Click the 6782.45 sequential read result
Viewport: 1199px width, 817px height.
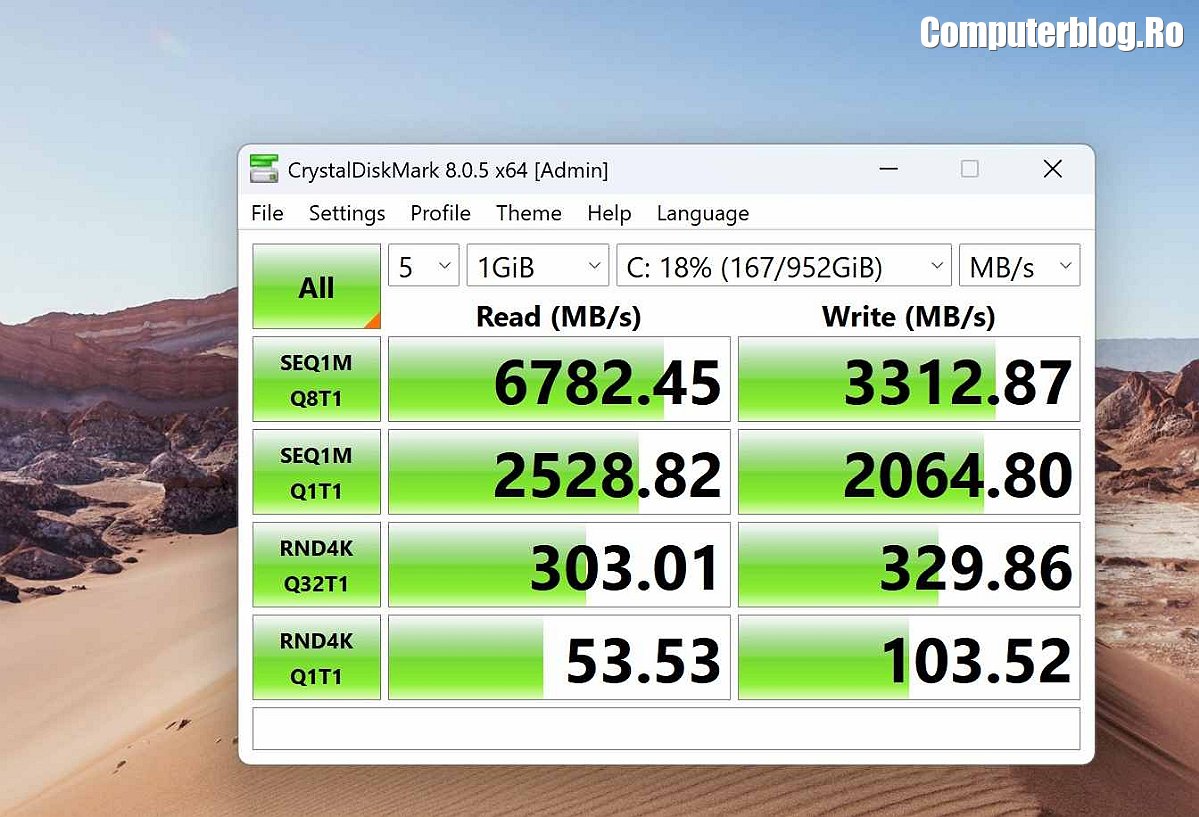click(x=559, y=380)
